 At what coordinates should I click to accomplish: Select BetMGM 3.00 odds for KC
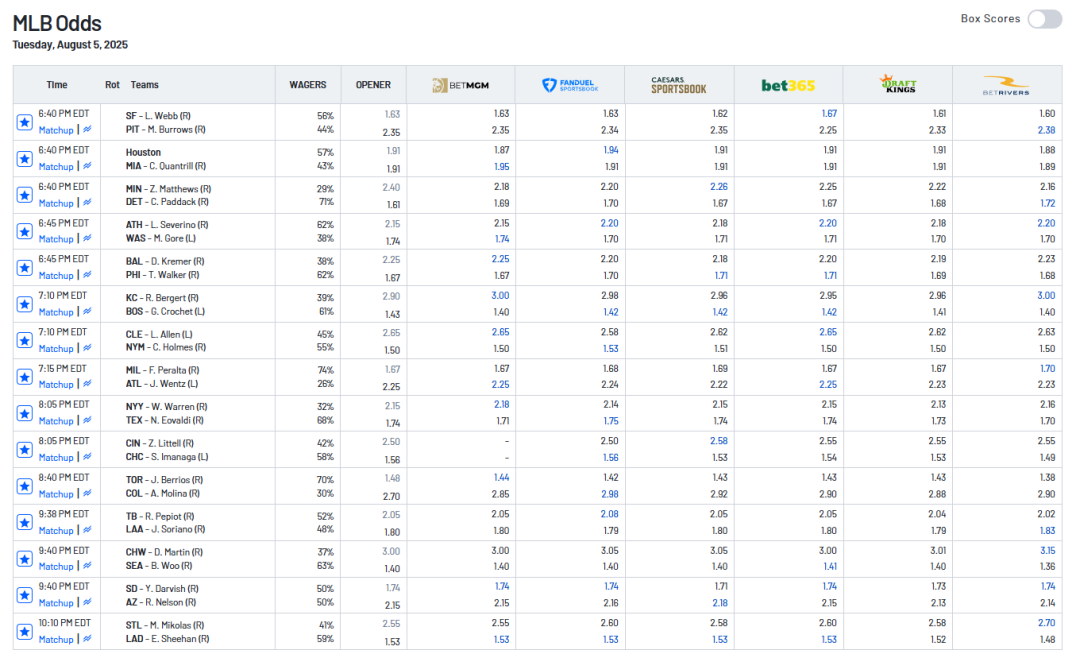pyautogui.click(x=500, y=296)
